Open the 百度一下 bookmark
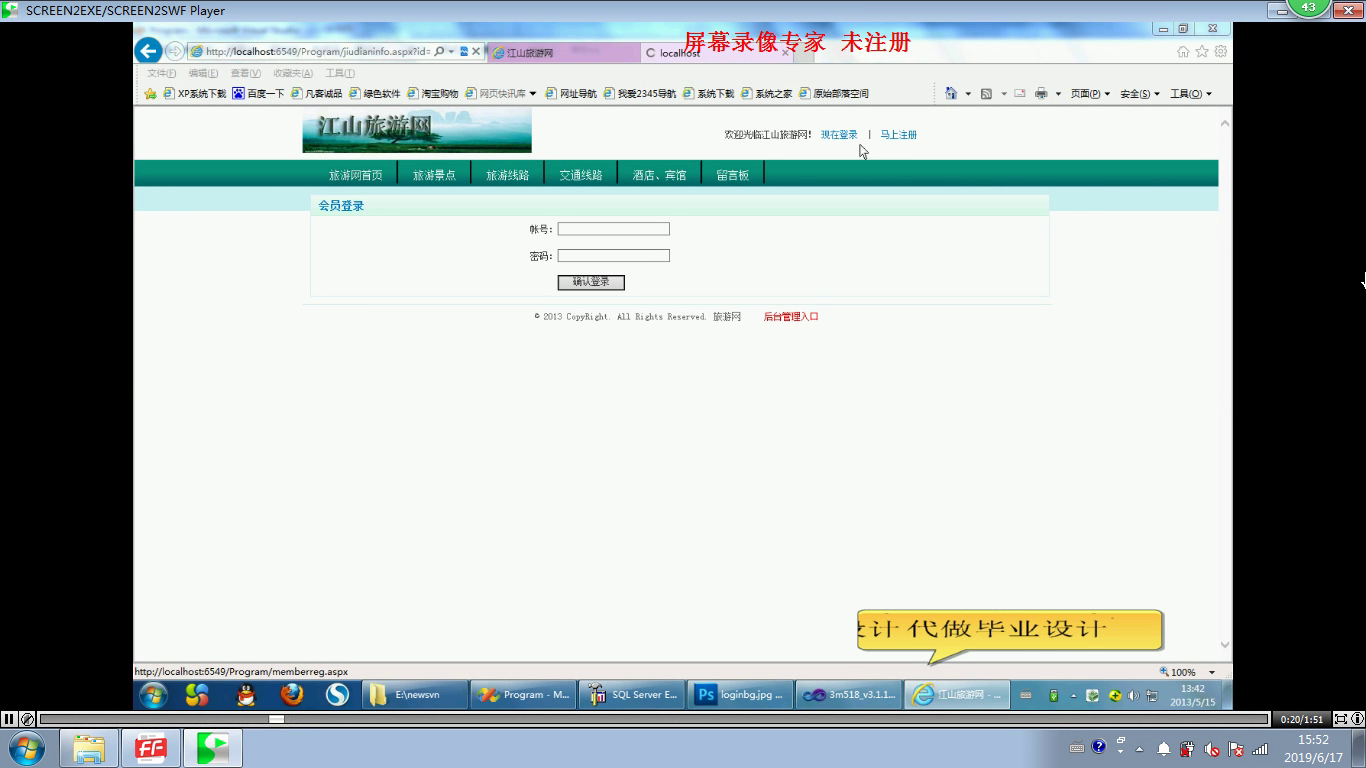 [258, 94]
